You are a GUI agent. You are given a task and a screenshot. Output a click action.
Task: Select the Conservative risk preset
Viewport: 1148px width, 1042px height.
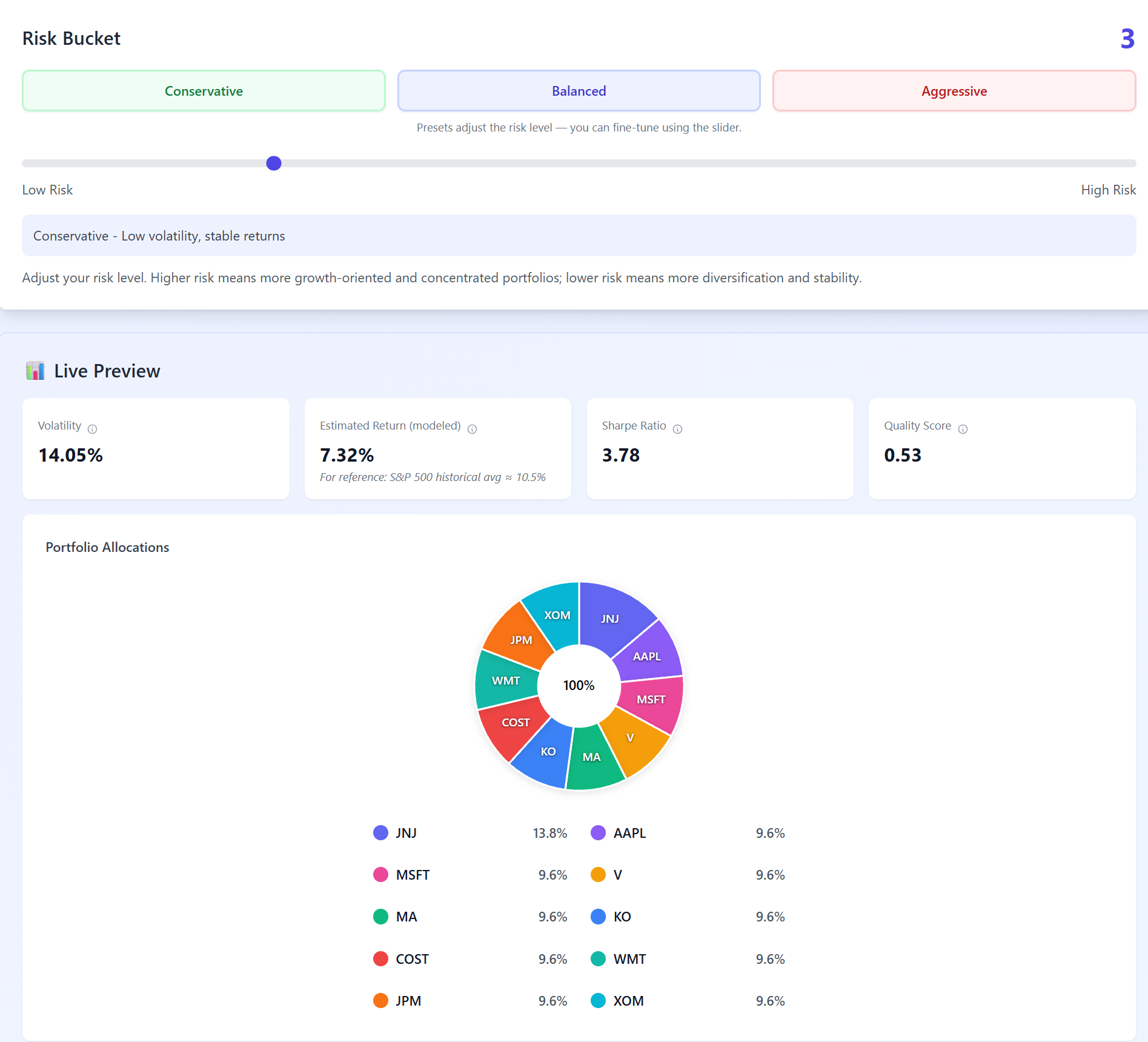click(204, 90)
